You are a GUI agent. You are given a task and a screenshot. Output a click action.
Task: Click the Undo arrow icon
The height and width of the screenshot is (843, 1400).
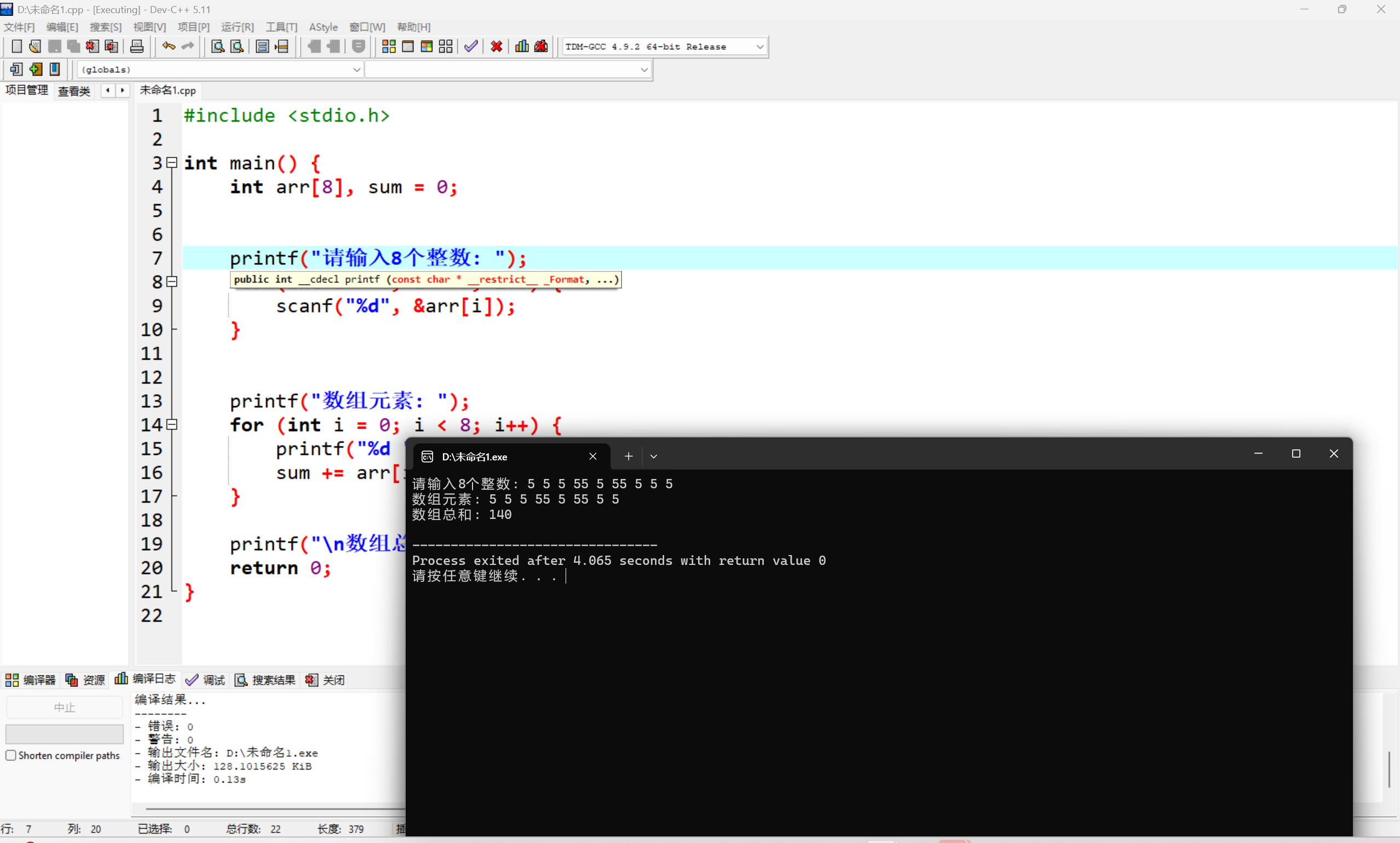point(168,47)
